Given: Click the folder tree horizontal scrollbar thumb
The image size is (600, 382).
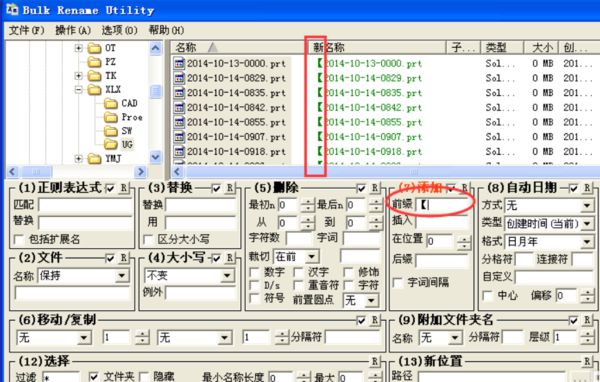Looking at the screenshot, I should (37, 171).
